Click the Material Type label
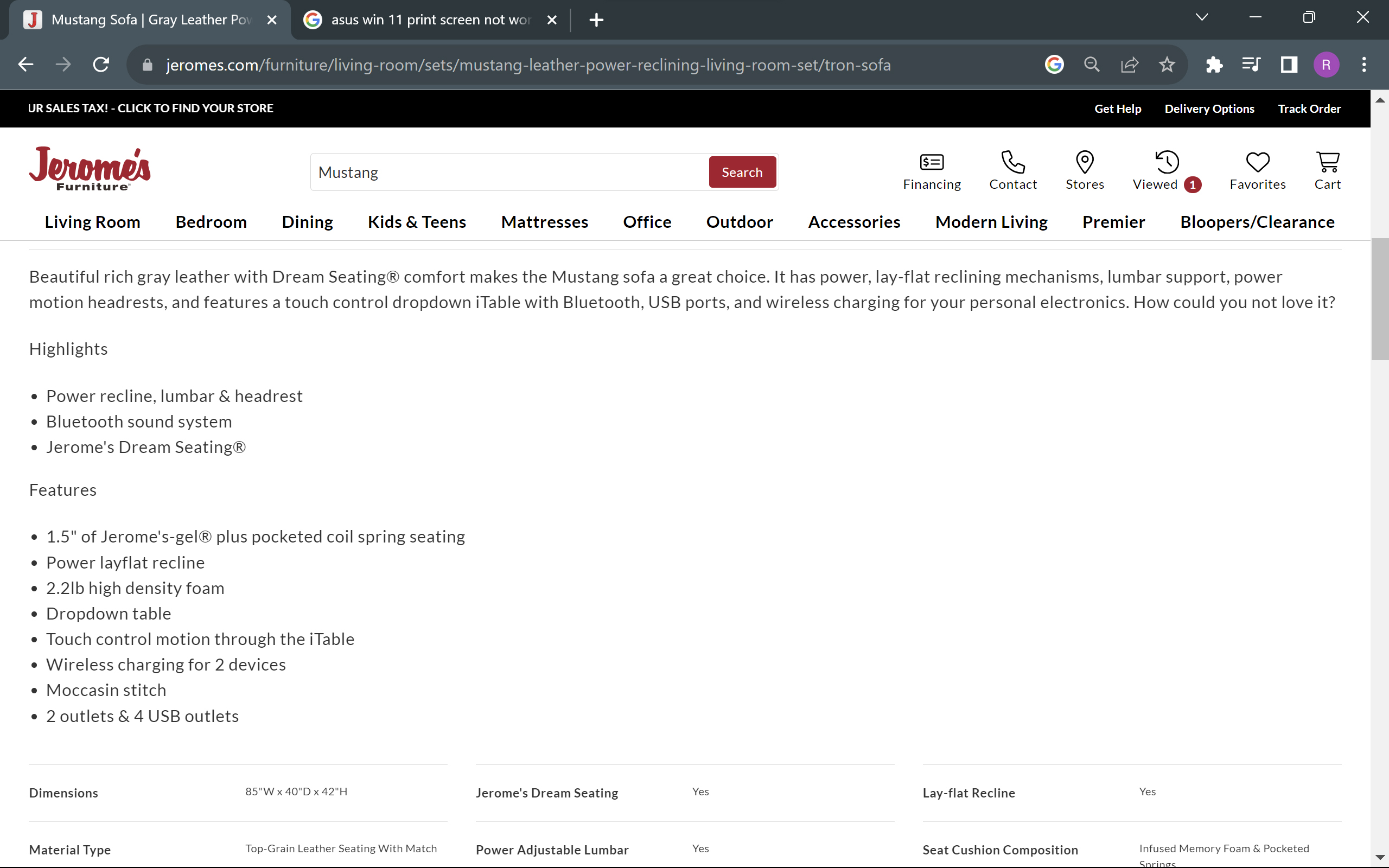 (x=69, y=850)
